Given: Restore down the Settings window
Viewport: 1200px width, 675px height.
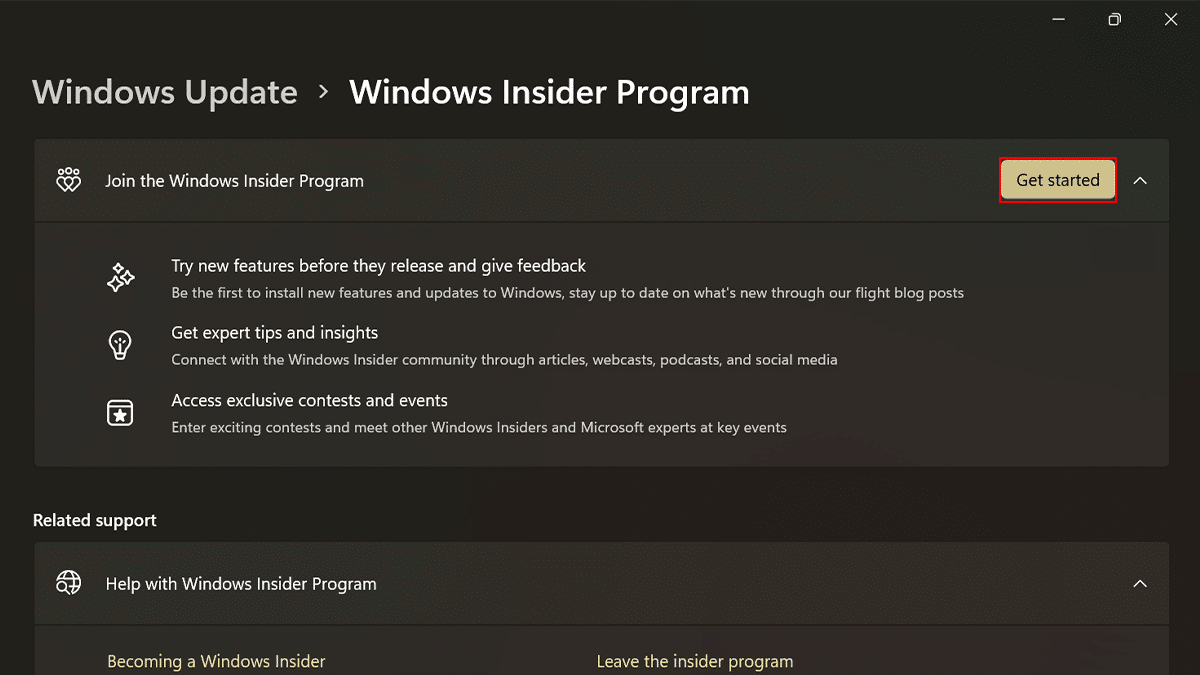Looking at the screenshot, I should click(x=1115, y=20).
